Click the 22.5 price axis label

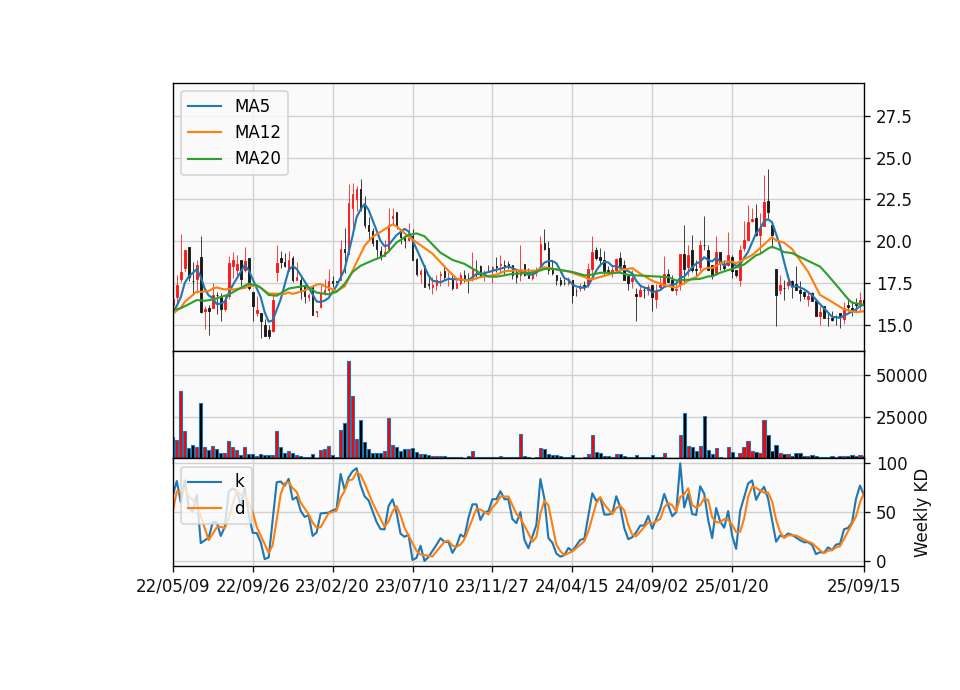pos(894,200)
